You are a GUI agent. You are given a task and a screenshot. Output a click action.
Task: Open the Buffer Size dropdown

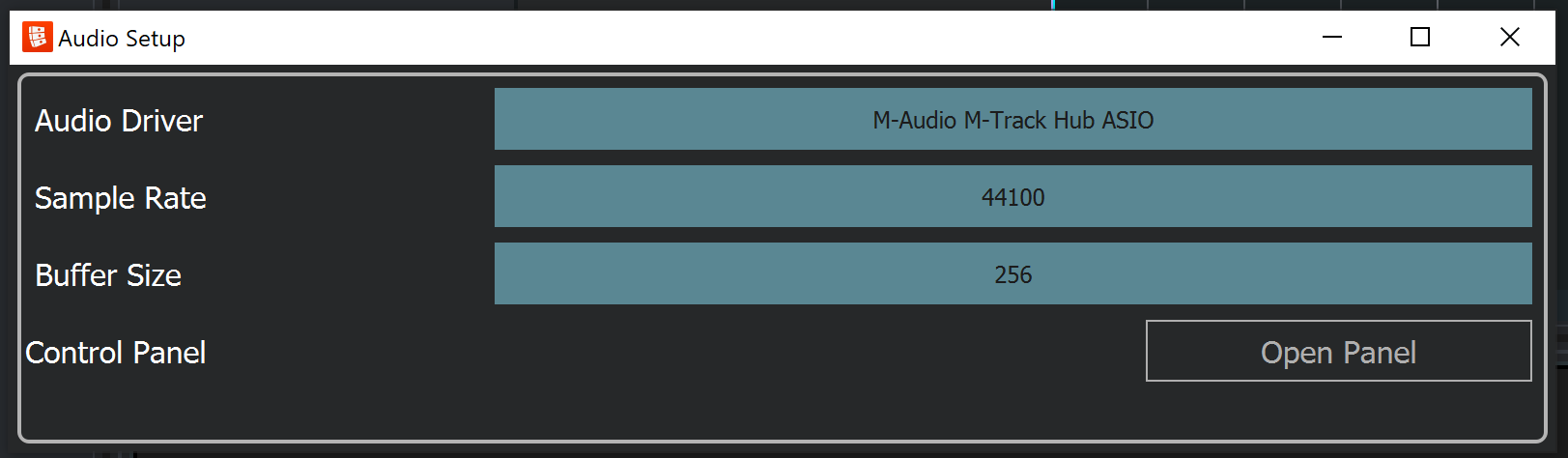coord(1012,274)
